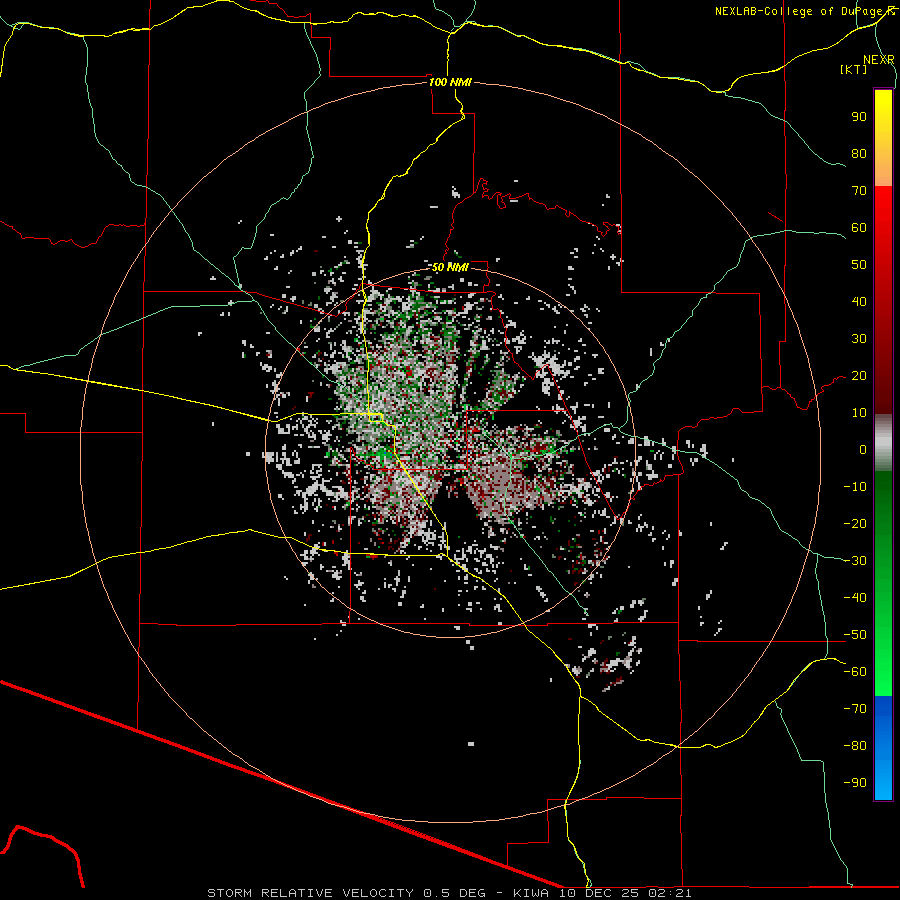Click the 50 NMI range ring label
The height and width of the screenshot is (900, 900).
tap(450, 267)
